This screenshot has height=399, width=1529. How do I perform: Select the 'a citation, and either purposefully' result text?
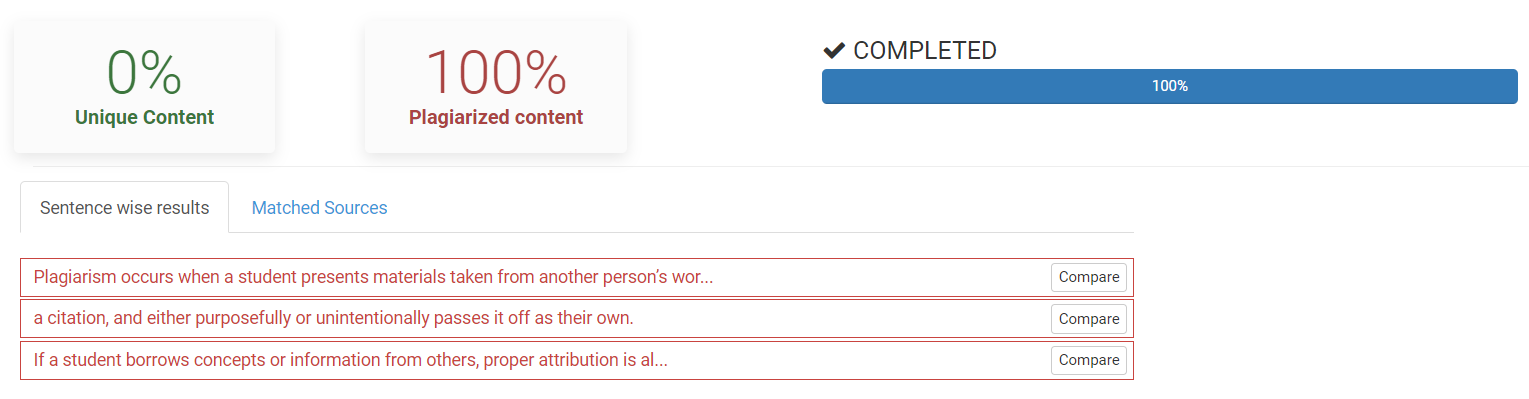tap(333, 318)
